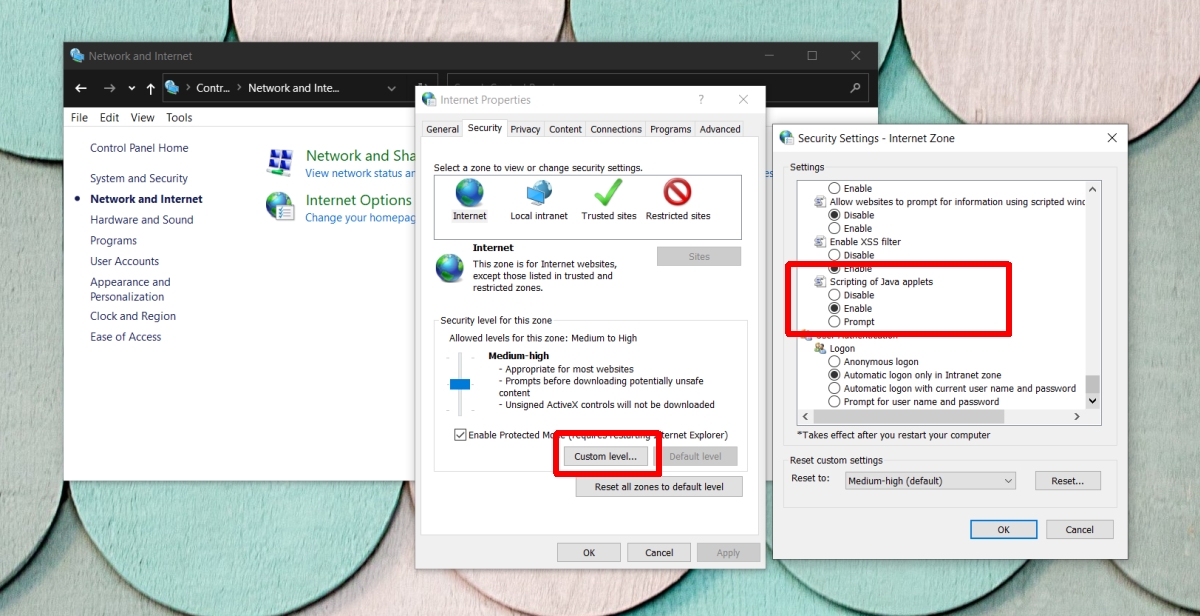
Task: Click the search magnifier in Control Panel
Action: pyautogui.click(x=855, y=88)
